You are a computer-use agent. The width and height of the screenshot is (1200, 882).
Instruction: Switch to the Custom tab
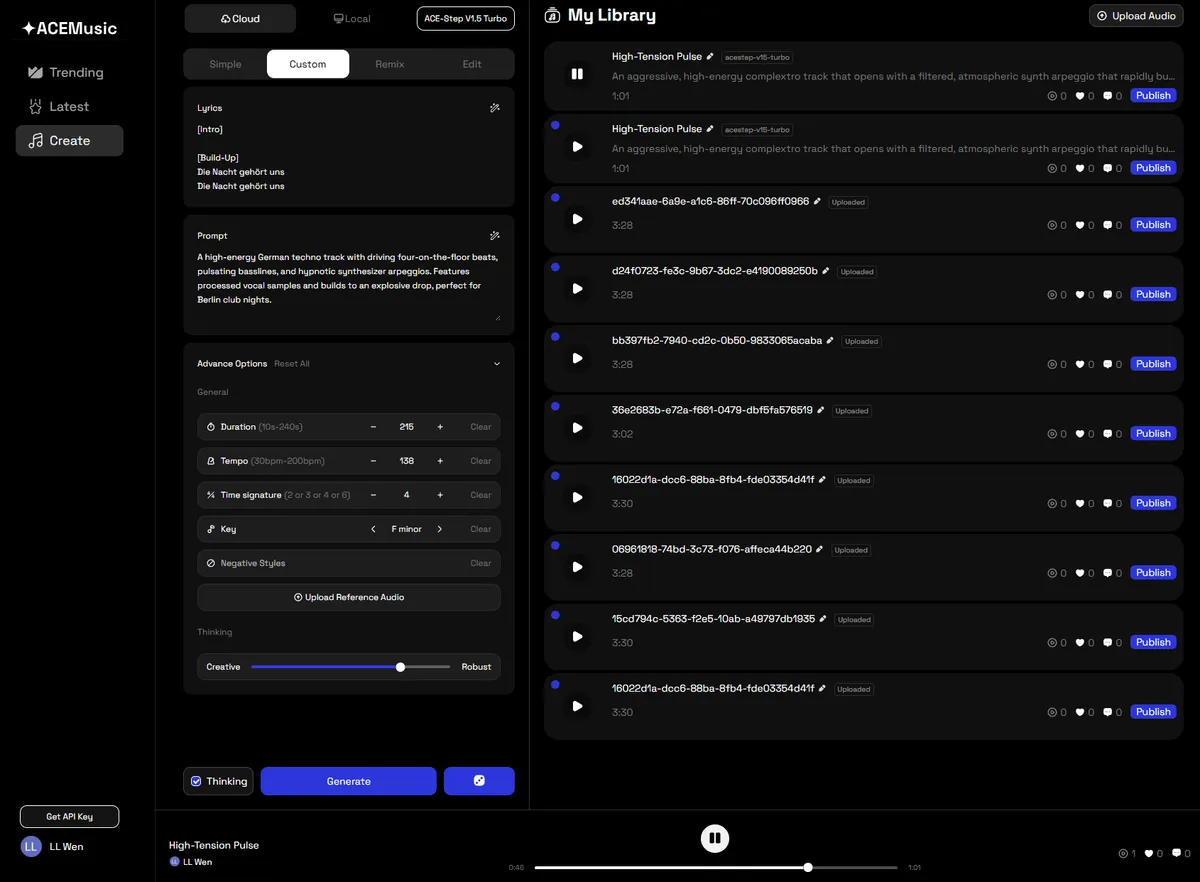click(308, 64)
